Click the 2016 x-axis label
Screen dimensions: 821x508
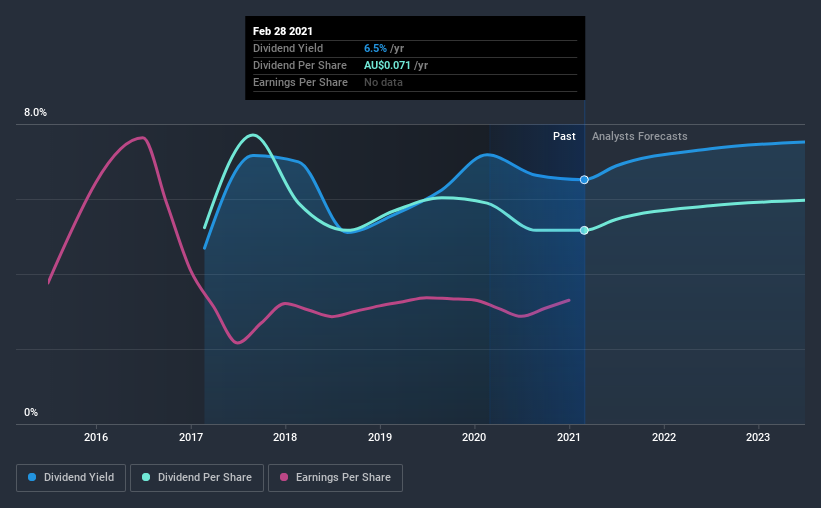pos(96,437)
